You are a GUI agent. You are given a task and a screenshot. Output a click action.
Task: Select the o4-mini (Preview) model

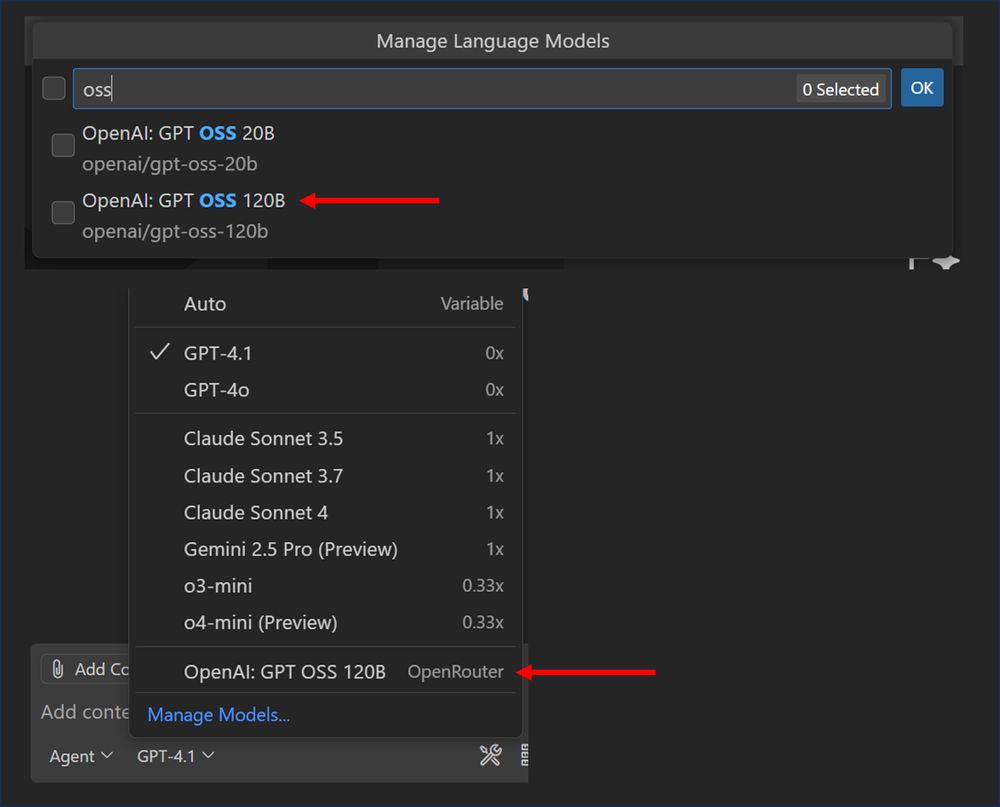325,623
